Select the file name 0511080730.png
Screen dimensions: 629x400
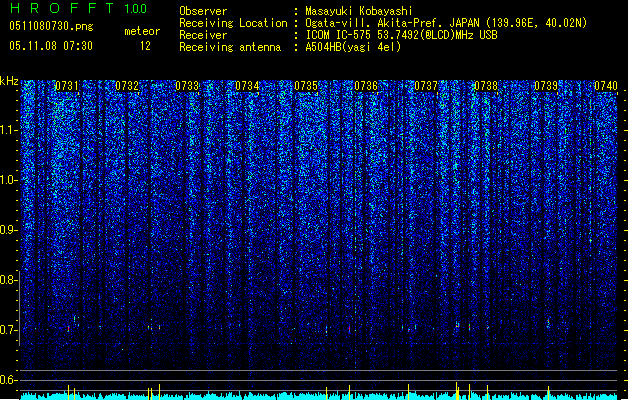point(51,26)
